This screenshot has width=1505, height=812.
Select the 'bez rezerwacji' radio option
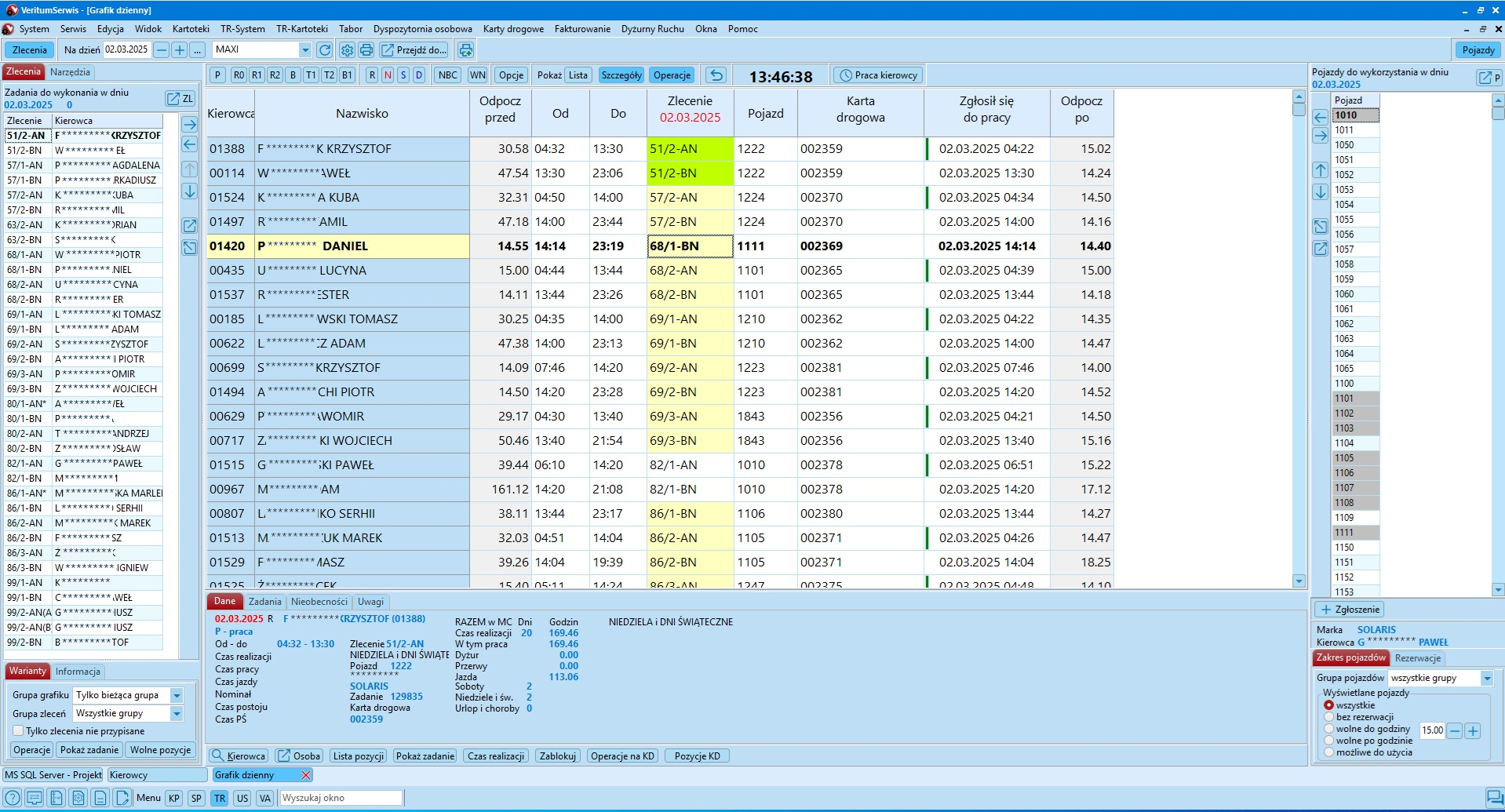[x=1328, y=717]
